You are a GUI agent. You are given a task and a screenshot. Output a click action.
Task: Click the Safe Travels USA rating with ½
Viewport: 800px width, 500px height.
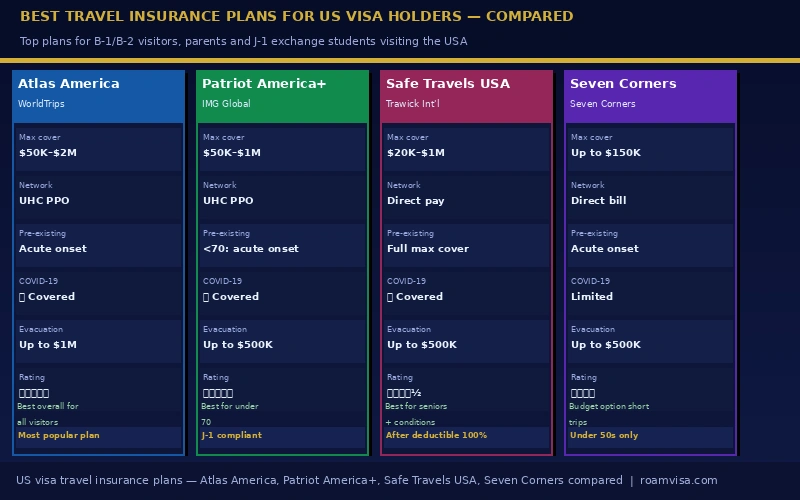point(404,393)
